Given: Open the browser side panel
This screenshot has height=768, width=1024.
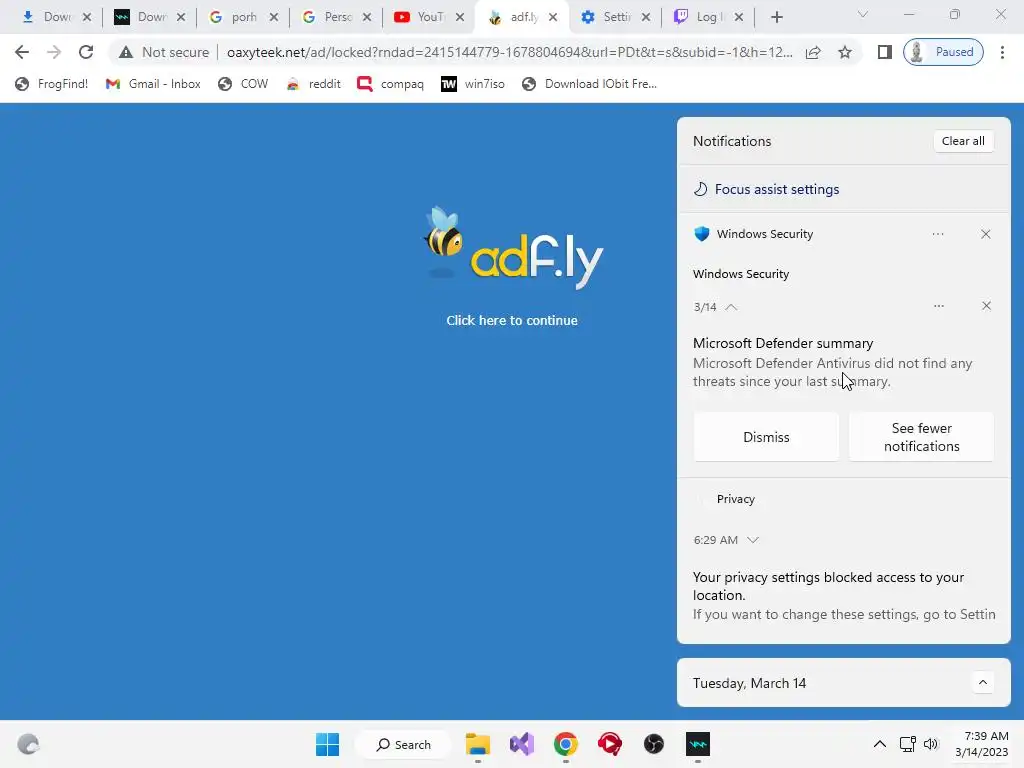Looking at the screenshot, I should point(884,52).
